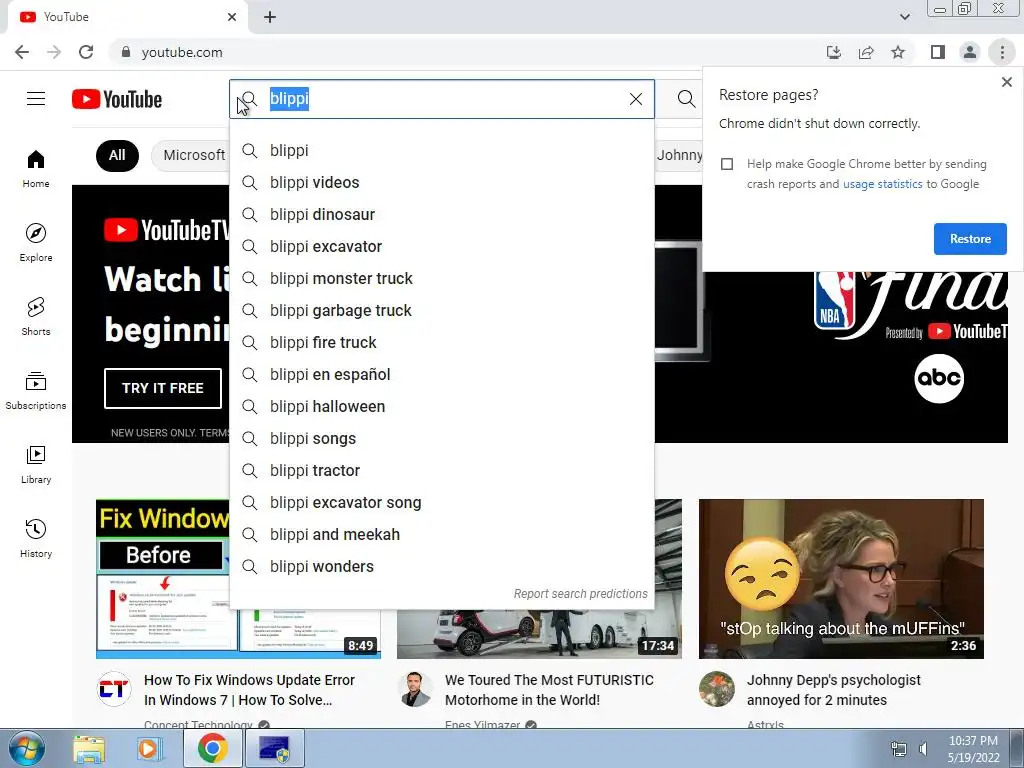
Task: Choose suggestion "blippi dinosaur"
Action: (441, 214)
